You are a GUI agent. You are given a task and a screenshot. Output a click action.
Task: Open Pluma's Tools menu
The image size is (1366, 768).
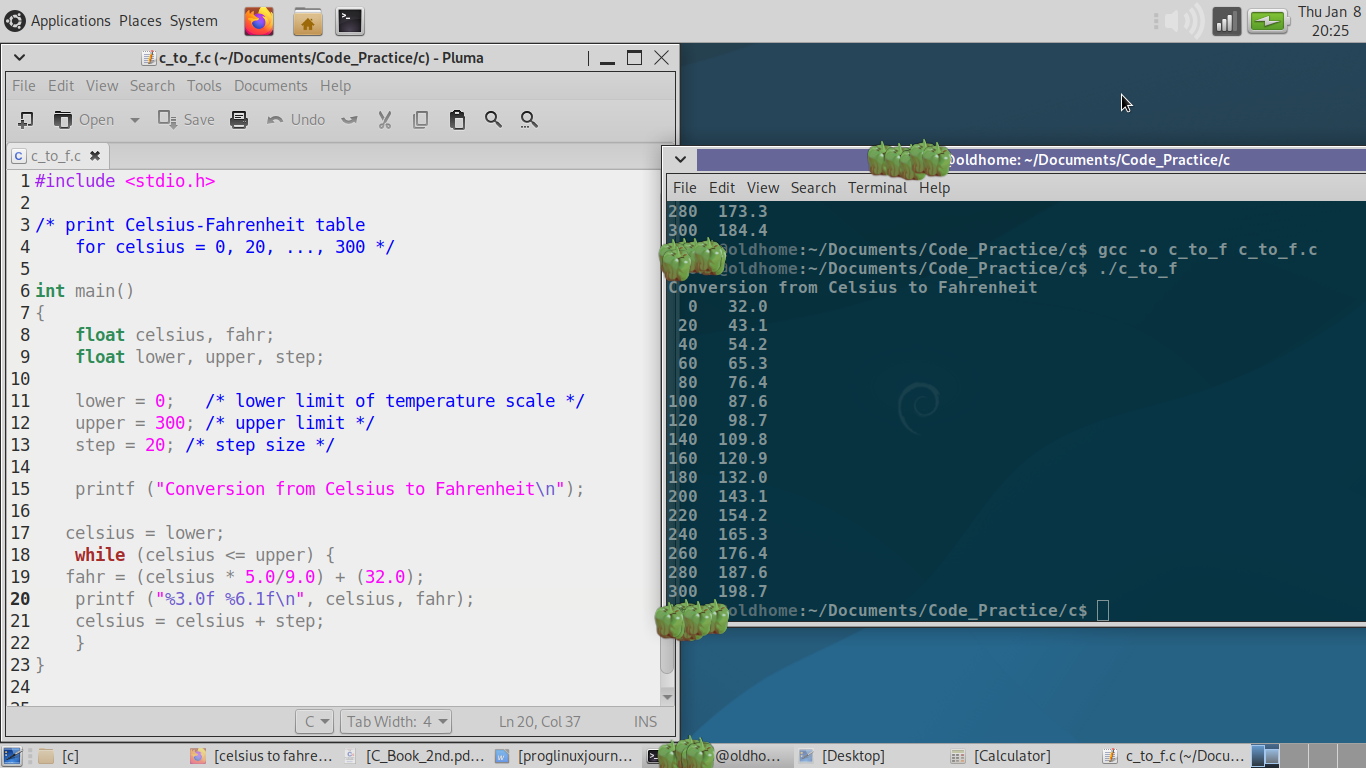click(x=204, y=86)
